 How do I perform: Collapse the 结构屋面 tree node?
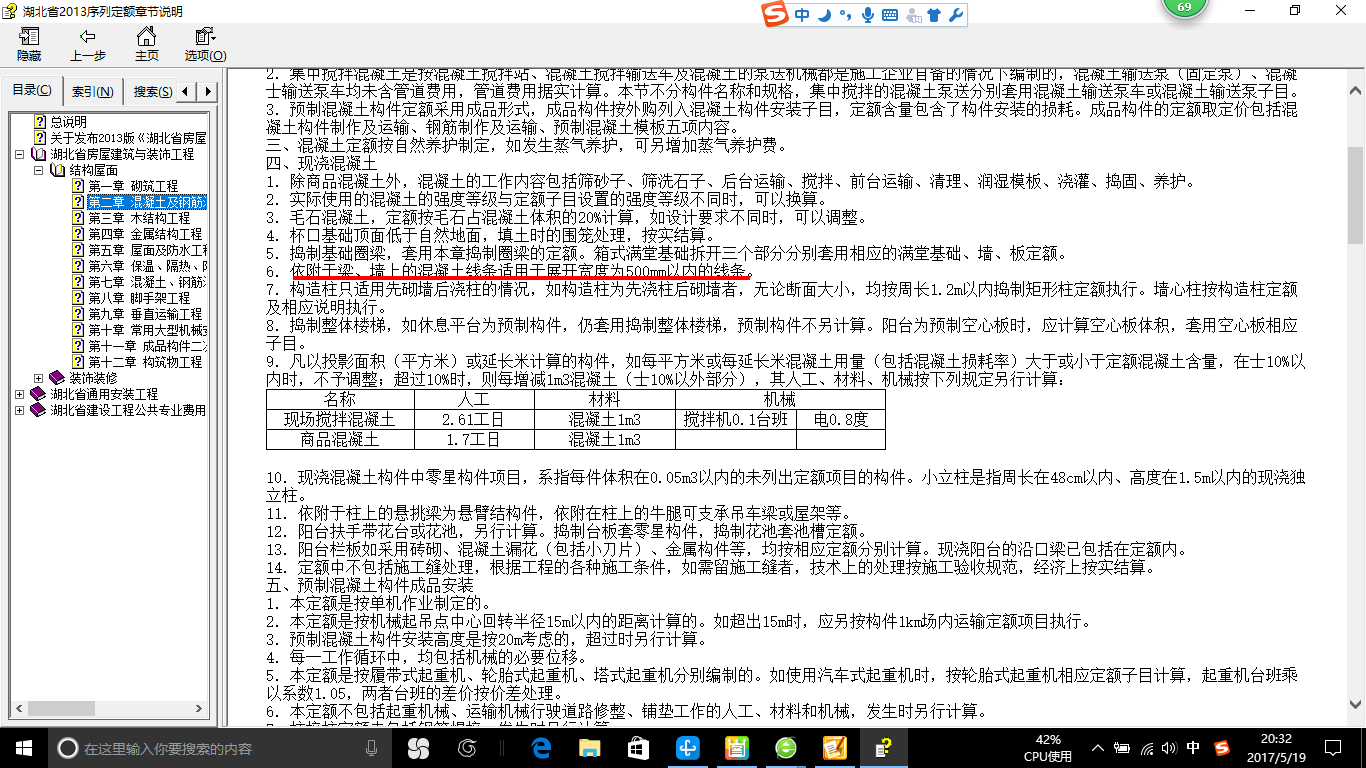[x=38, y=171]
